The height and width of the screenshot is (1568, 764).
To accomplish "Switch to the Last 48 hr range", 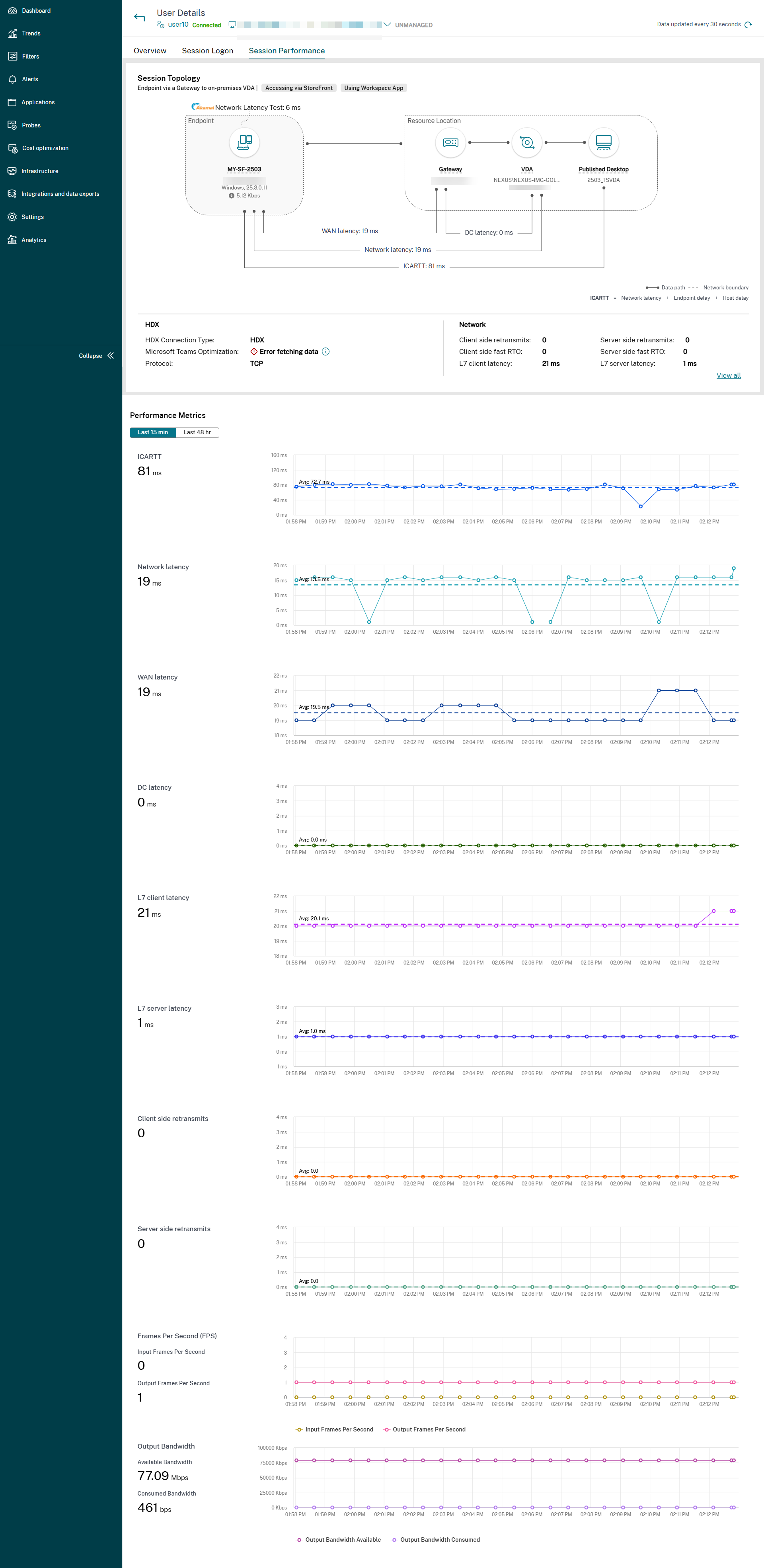I will [197, 432].
